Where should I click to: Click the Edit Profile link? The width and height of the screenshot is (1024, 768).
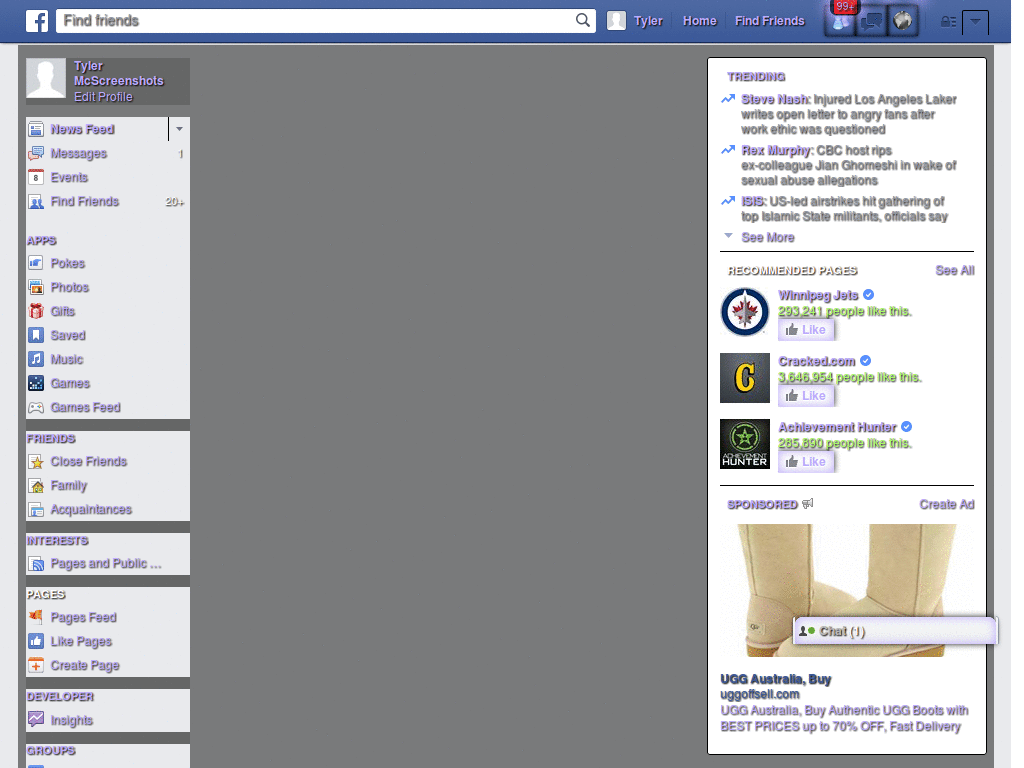click(x=103, y=97)
